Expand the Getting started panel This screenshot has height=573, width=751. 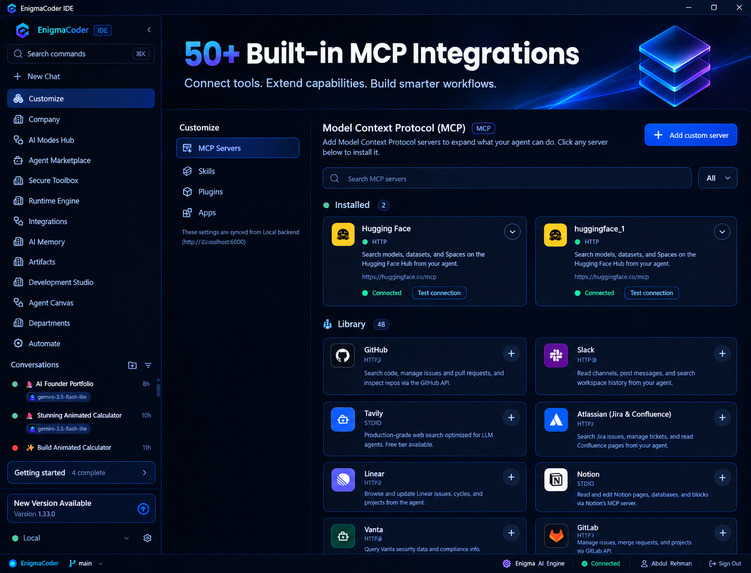click(81, 472)
